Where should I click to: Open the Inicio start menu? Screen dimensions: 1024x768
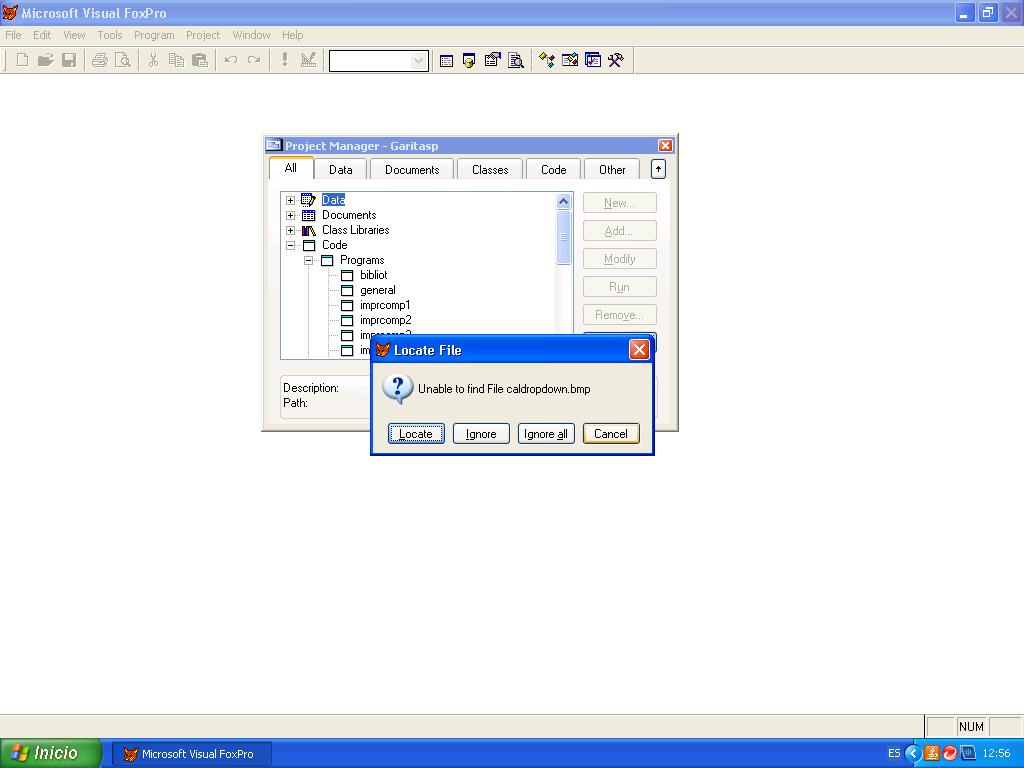[51, 753]
